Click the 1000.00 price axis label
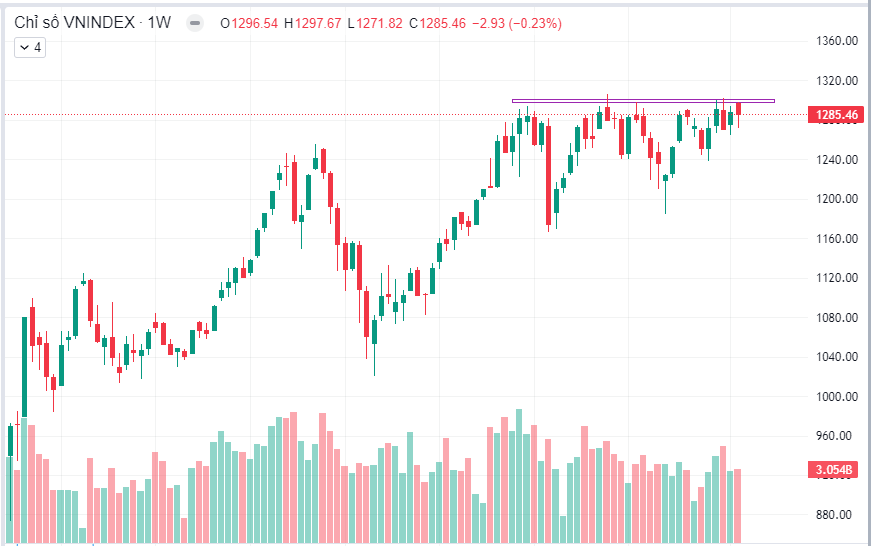 point(837,397)
